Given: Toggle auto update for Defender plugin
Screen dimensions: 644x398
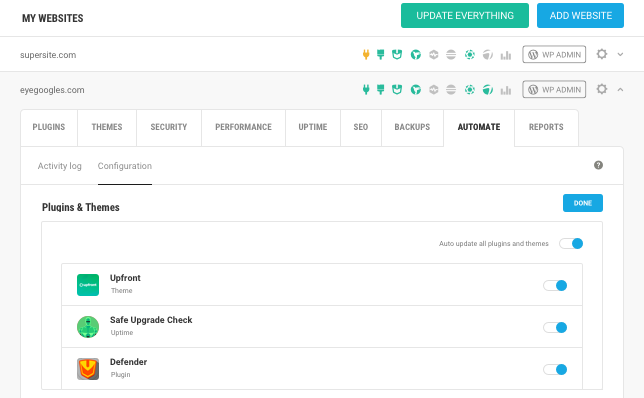Looking at the screenshot, I should pos(555,370).
